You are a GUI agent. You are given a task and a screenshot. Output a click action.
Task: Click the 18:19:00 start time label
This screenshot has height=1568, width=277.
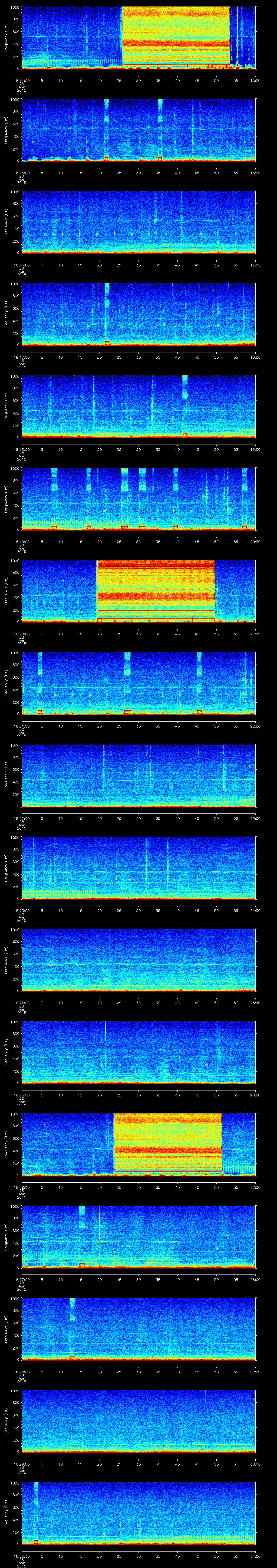[21, 542]
